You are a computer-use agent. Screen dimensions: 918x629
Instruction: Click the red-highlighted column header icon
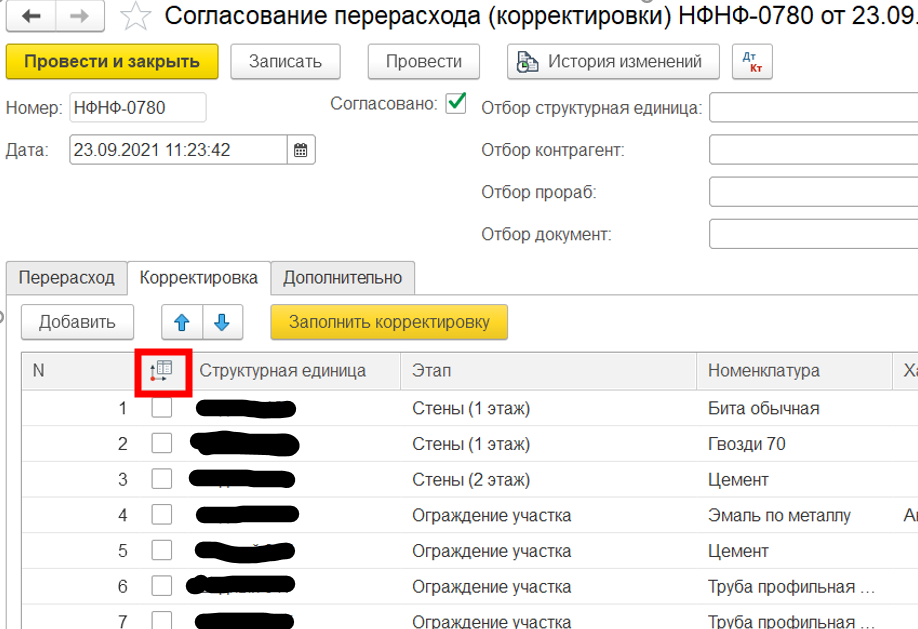coord(162,371)
